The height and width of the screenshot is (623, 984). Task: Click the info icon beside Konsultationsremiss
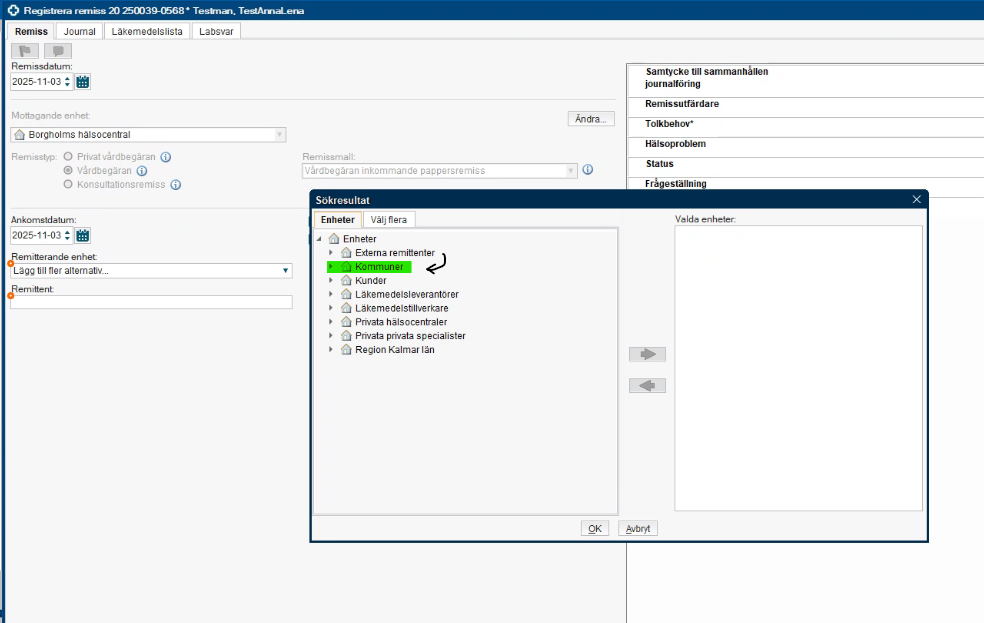point(175,185)
